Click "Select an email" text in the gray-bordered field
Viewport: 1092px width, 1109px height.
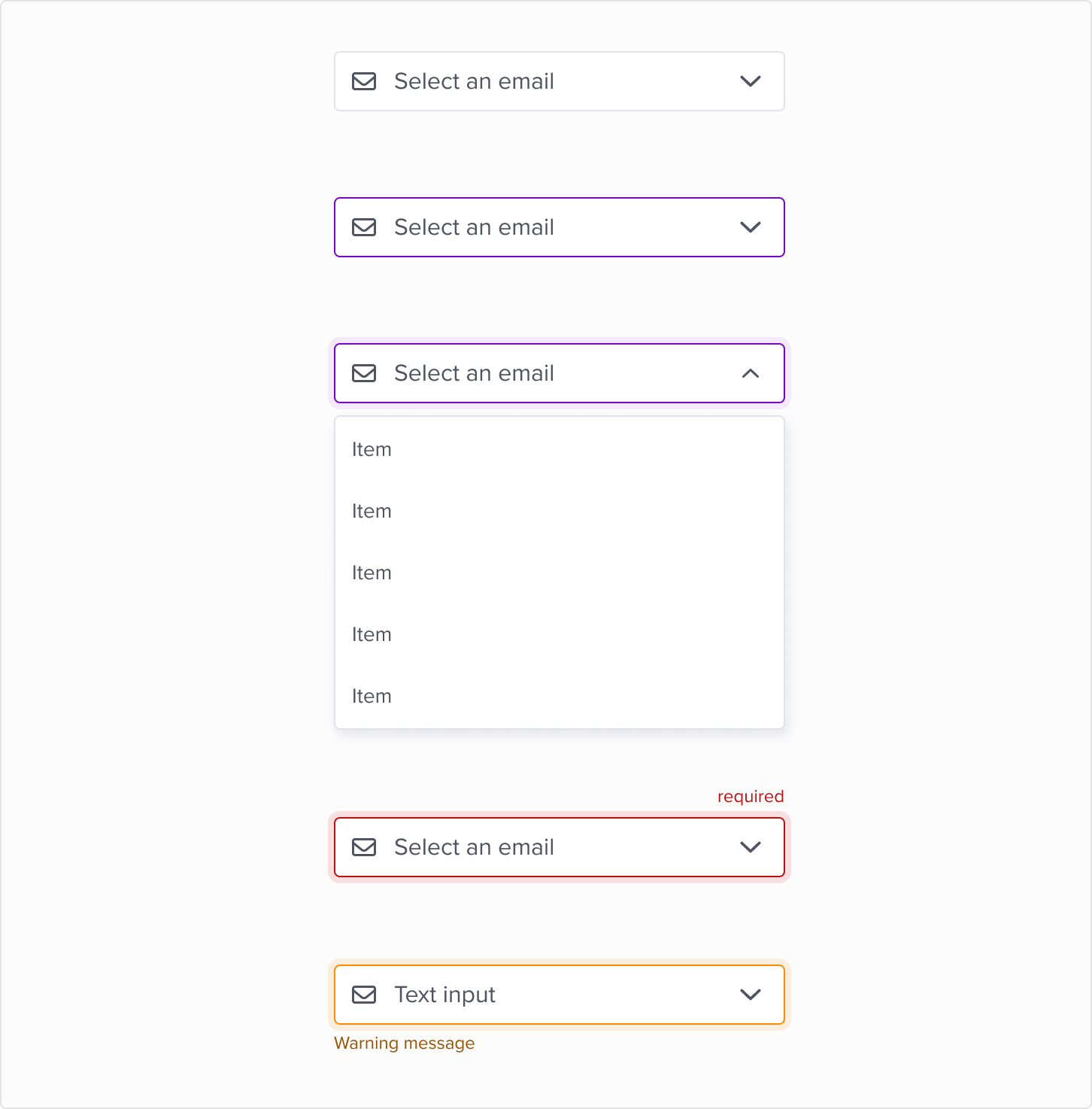[x=474, y=81]
